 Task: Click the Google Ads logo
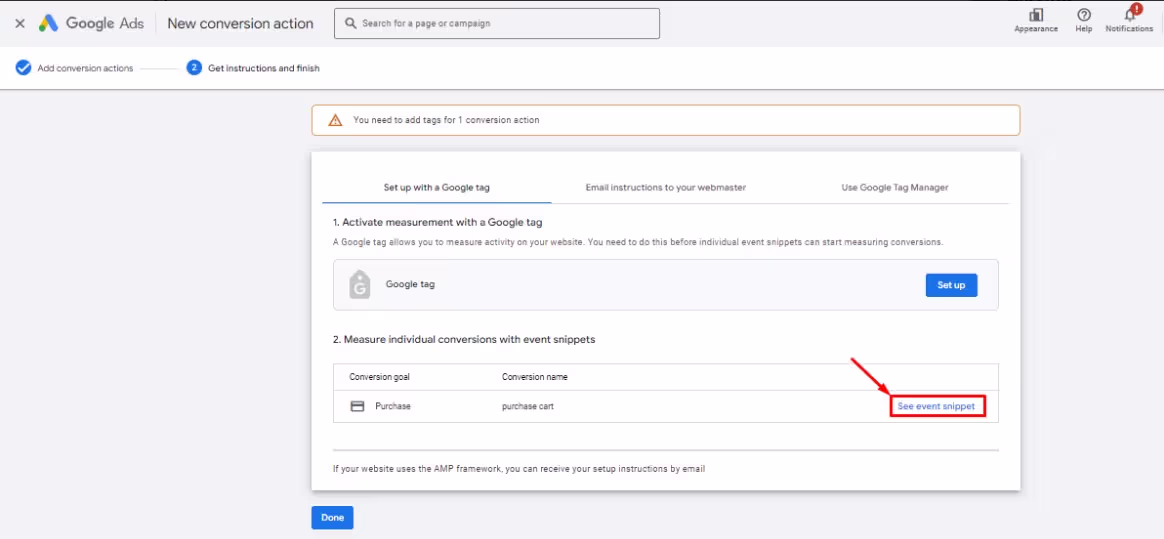(92, 23)
